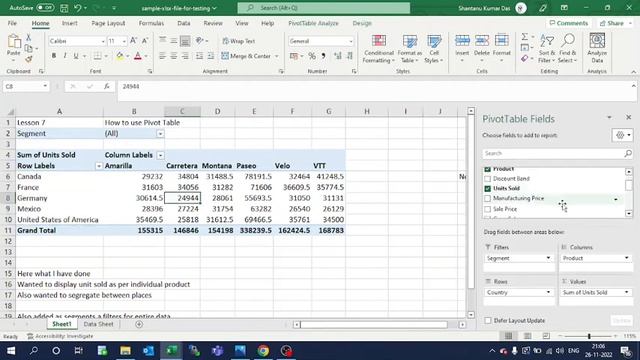Click Insert cells icon
Screen dimensions: 640x360
pos(462,40)
